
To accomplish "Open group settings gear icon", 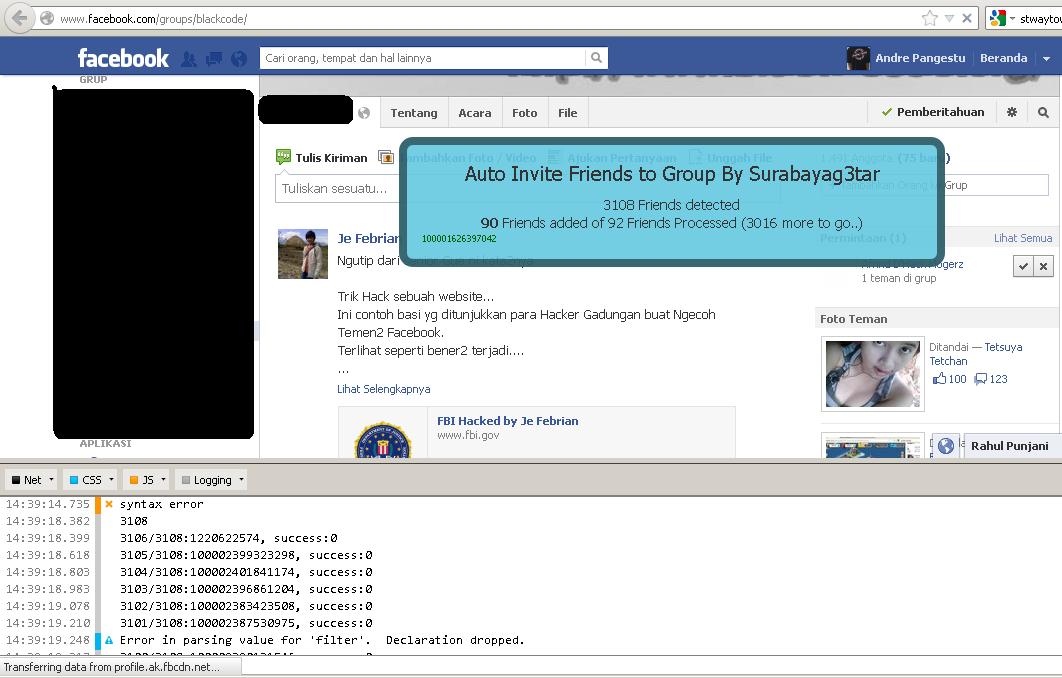I will click(x=1011, y=112).
